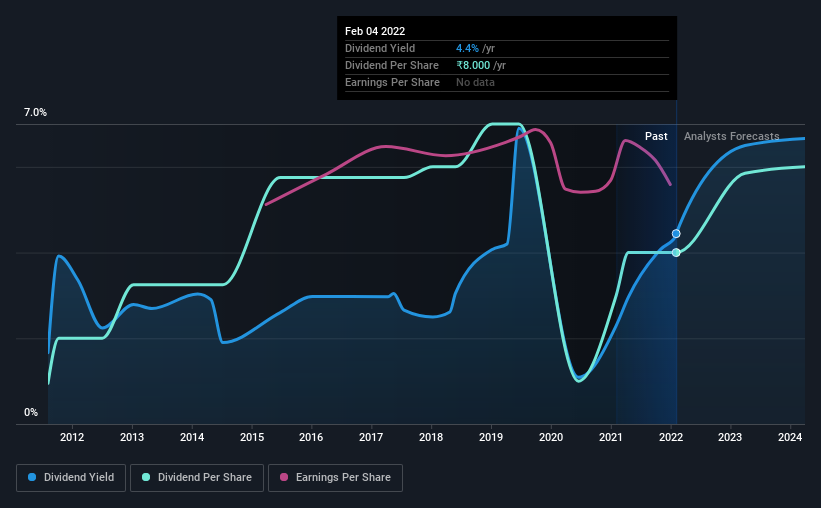Click the No data earnings value
This screenshot has height=508, width=821.
(475, 82)
